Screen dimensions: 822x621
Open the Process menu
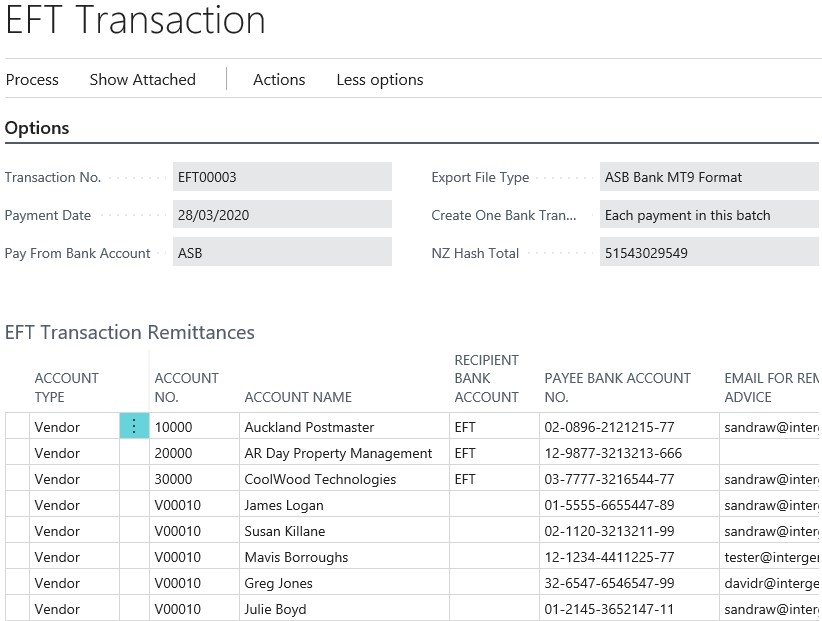[31, 80]
